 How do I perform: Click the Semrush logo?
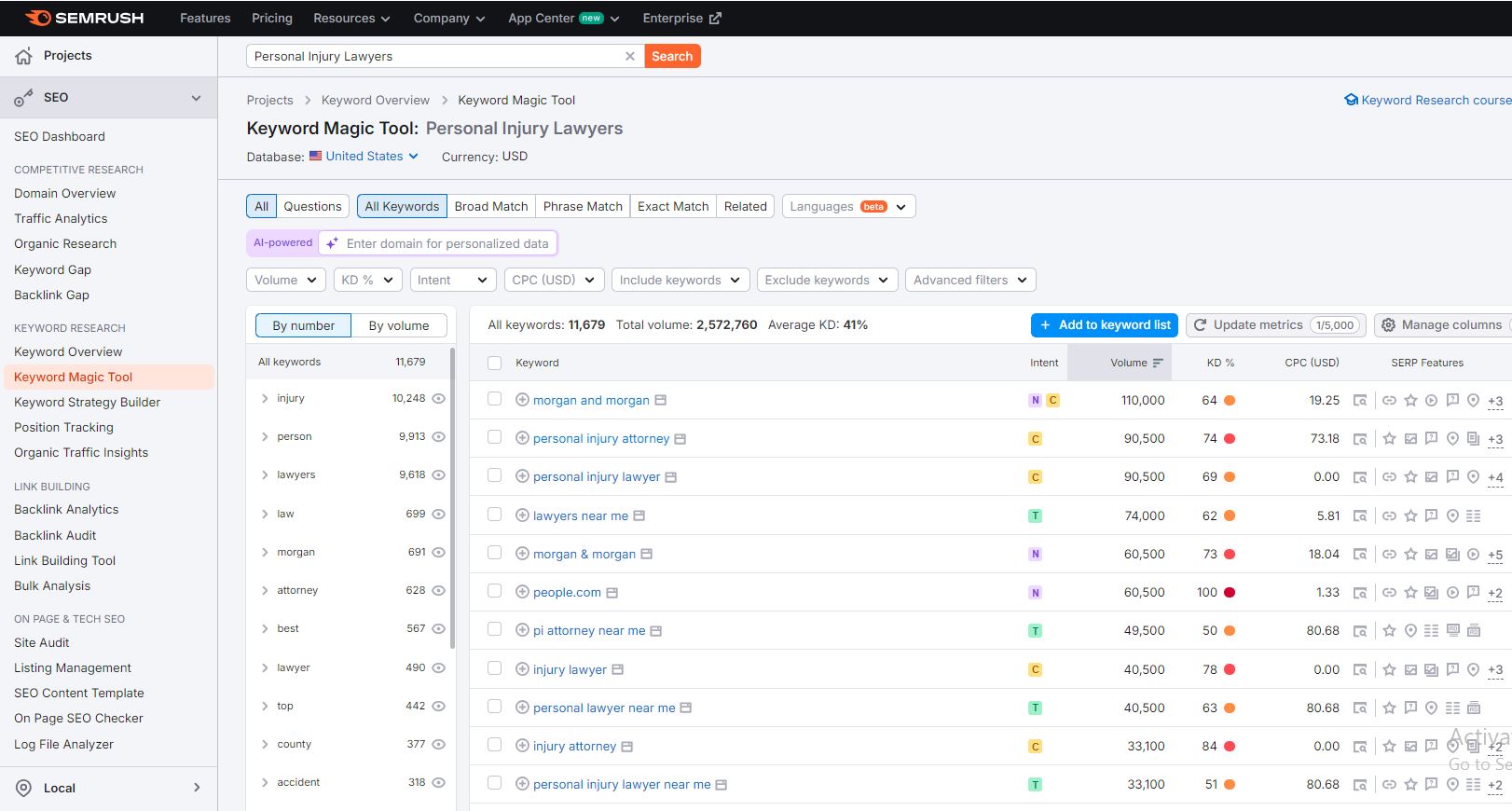click(84, 18)
